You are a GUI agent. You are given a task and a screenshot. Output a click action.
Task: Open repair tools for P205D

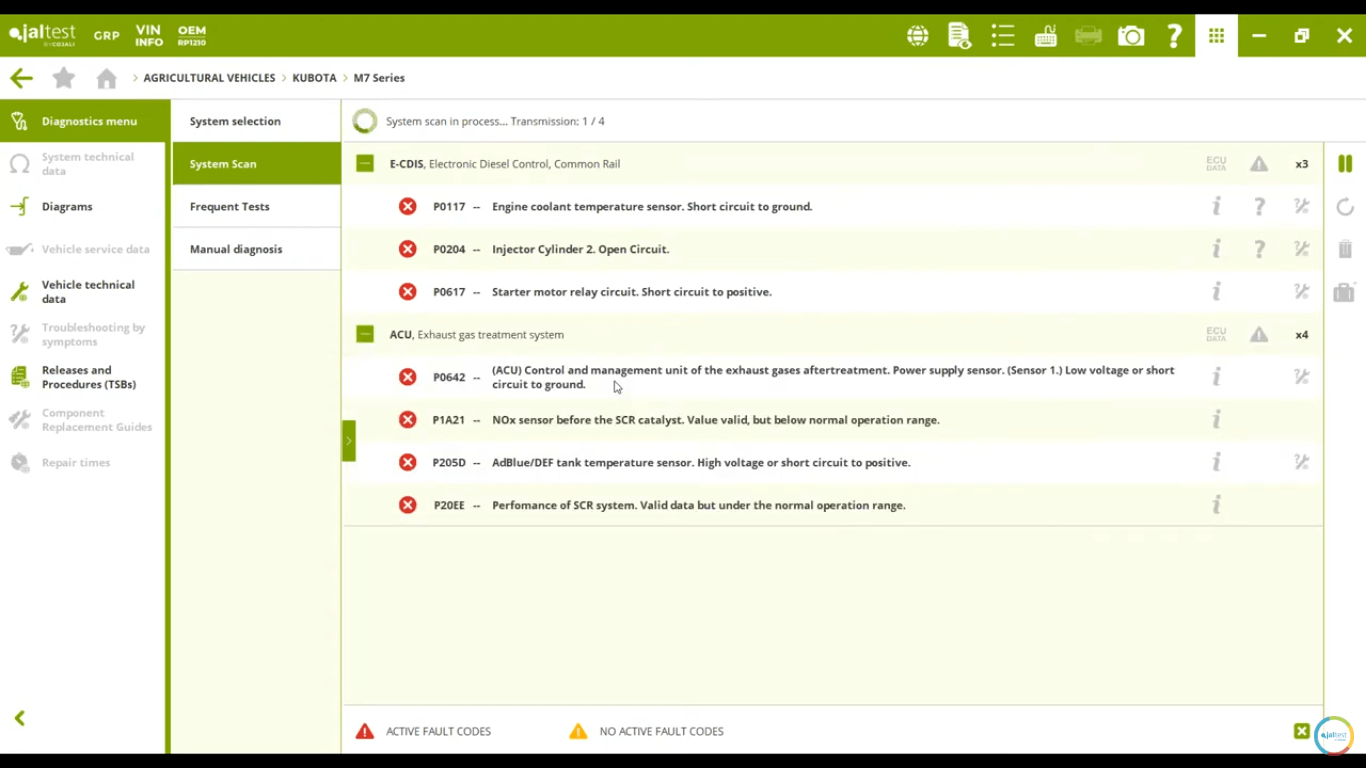tap(1301, 462)
